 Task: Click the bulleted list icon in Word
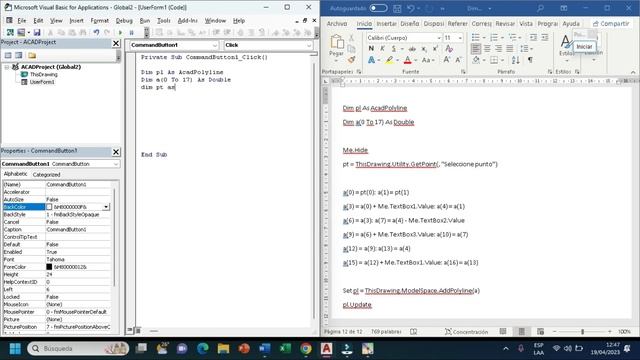coord(476,38)
